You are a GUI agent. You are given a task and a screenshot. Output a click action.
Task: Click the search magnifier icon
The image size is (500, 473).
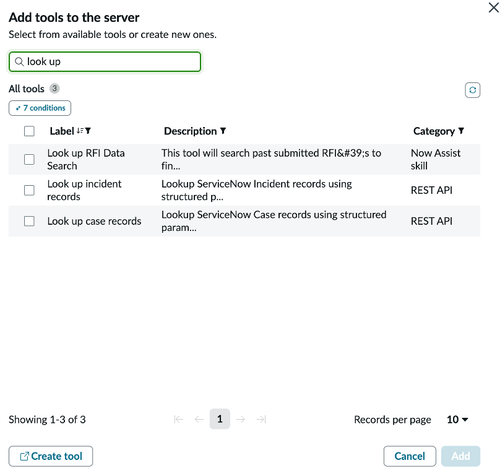coord(19,62)
